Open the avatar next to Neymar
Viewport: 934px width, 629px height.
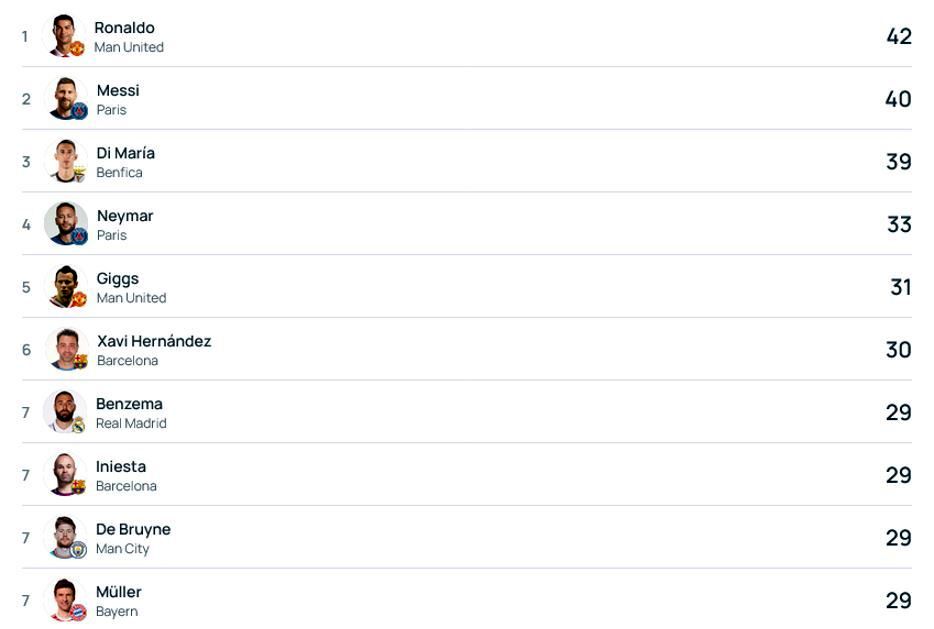[x=66, y=224]
